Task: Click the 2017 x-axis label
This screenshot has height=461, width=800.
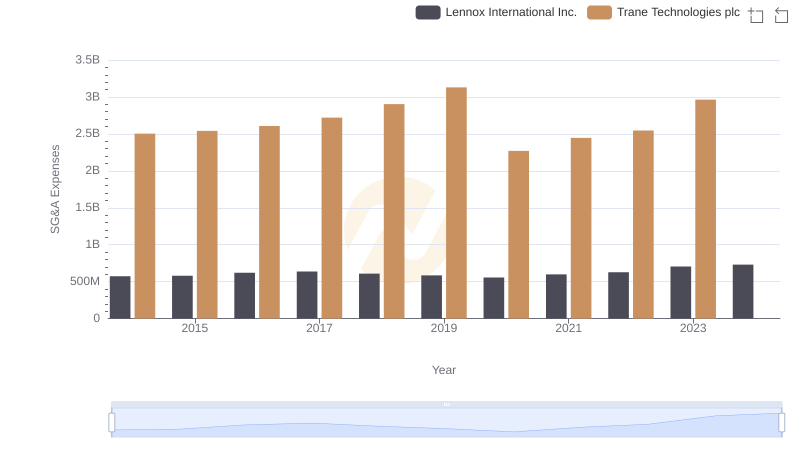Action: click(319, 328)
